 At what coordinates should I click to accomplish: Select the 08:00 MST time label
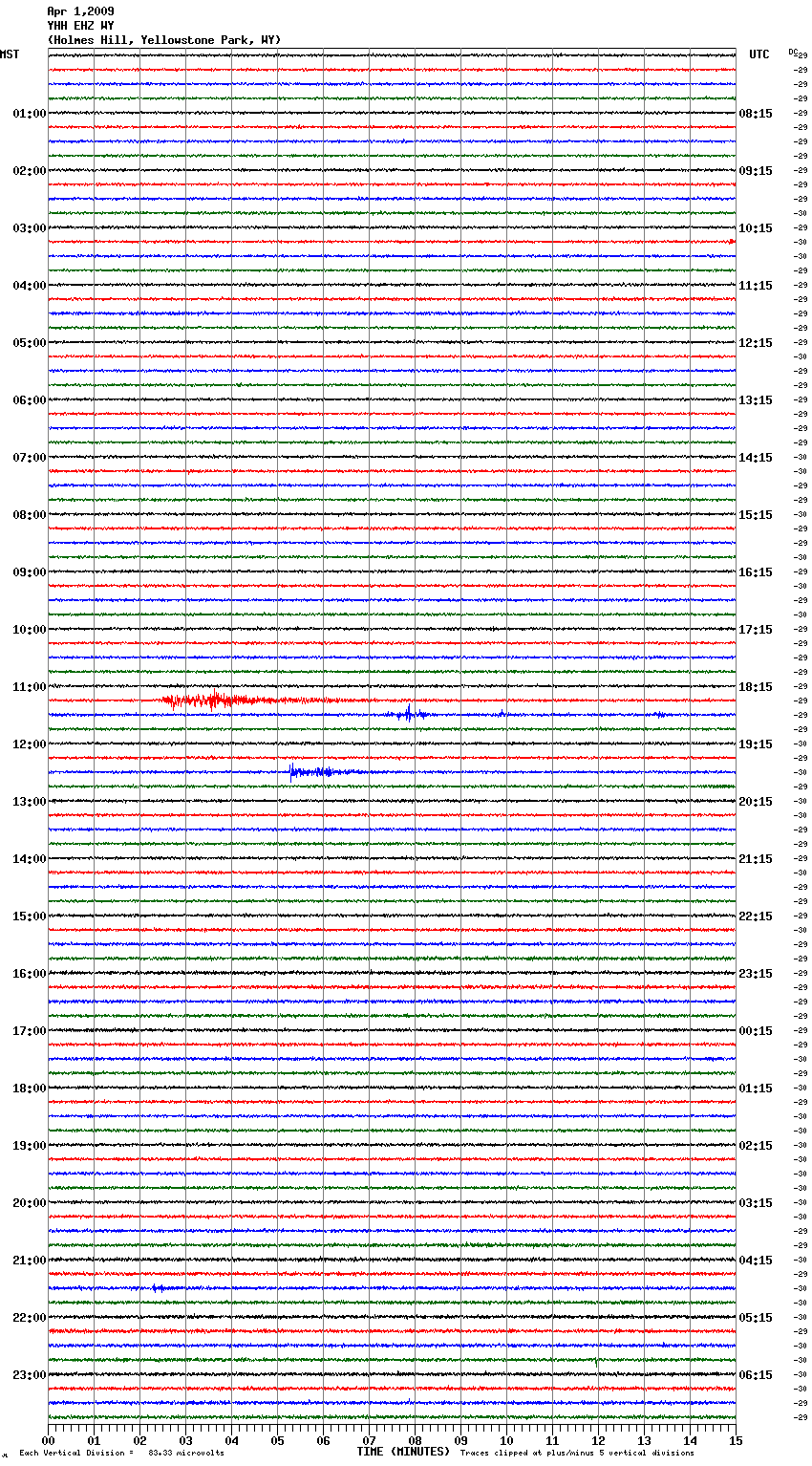click(30, 515)
